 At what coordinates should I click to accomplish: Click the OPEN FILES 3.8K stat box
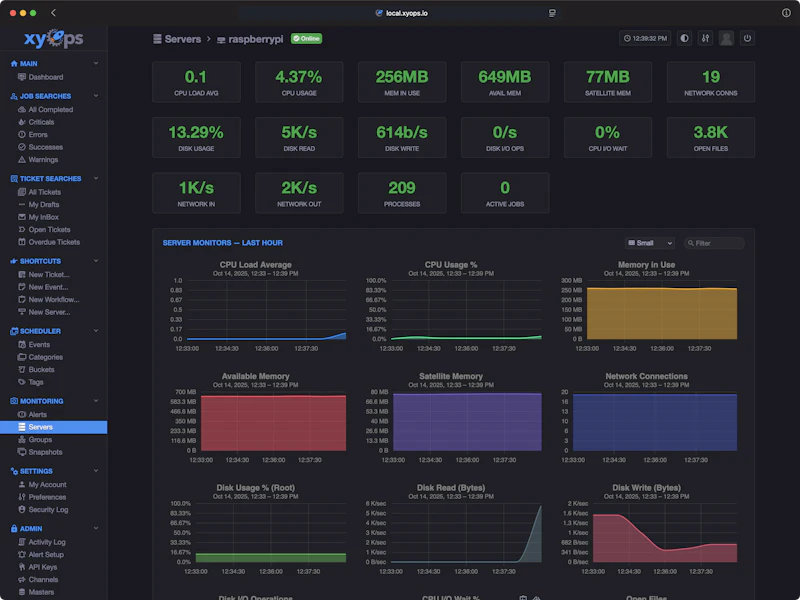coord(711,137)
